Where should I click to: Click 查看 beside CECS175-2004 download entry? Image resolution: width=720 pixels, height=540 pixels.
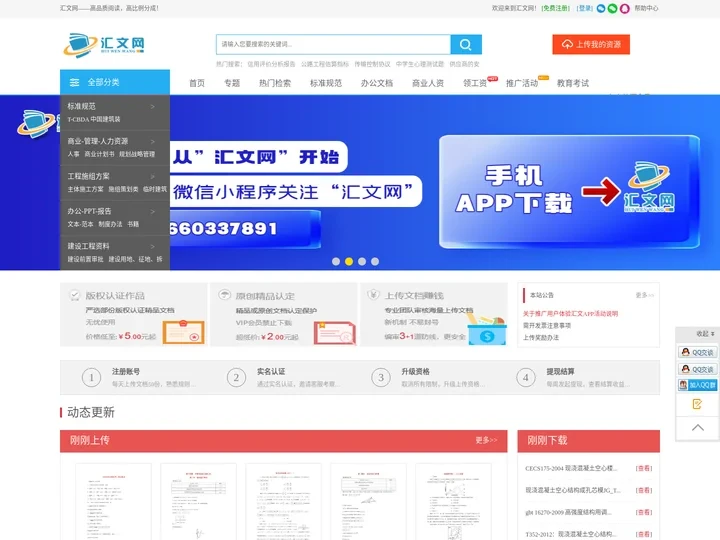644,468
